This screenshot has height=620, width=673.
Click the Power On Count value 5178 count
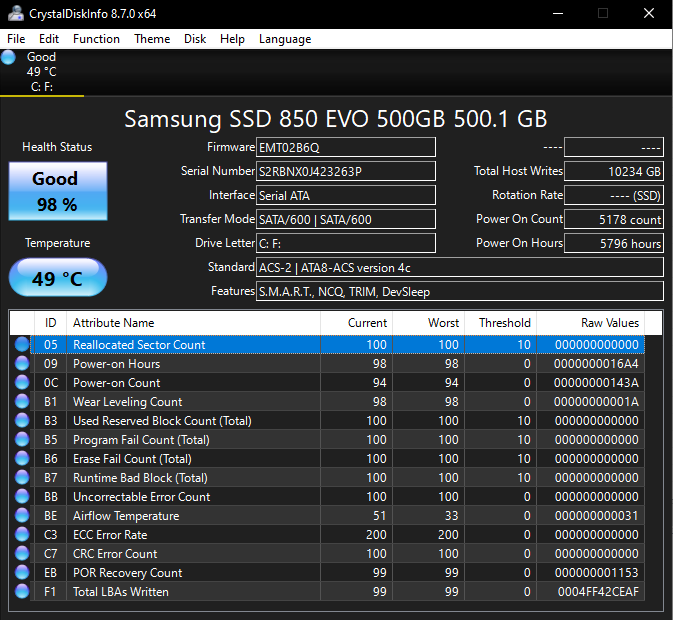pos(614,219)
